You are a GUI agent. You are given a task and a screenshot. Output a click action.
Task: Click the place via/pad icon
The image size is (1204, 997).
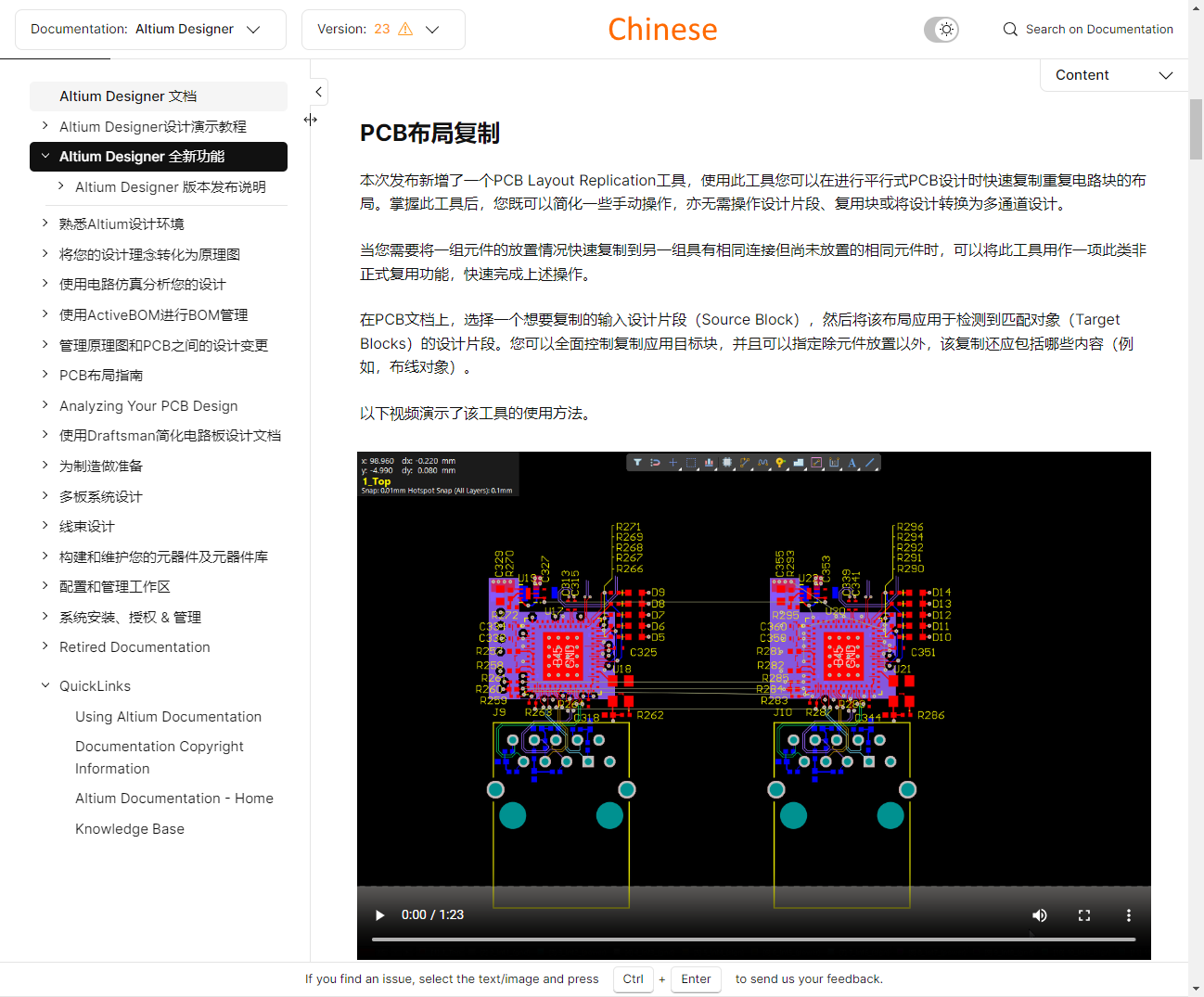coord(781,463)
